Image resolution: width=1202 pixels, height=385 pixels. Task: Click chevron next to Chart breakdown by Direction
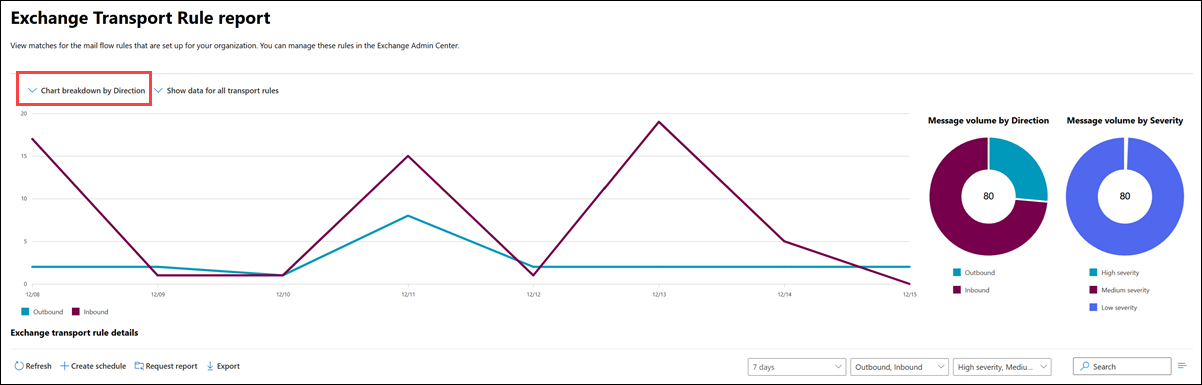point(32,90)
